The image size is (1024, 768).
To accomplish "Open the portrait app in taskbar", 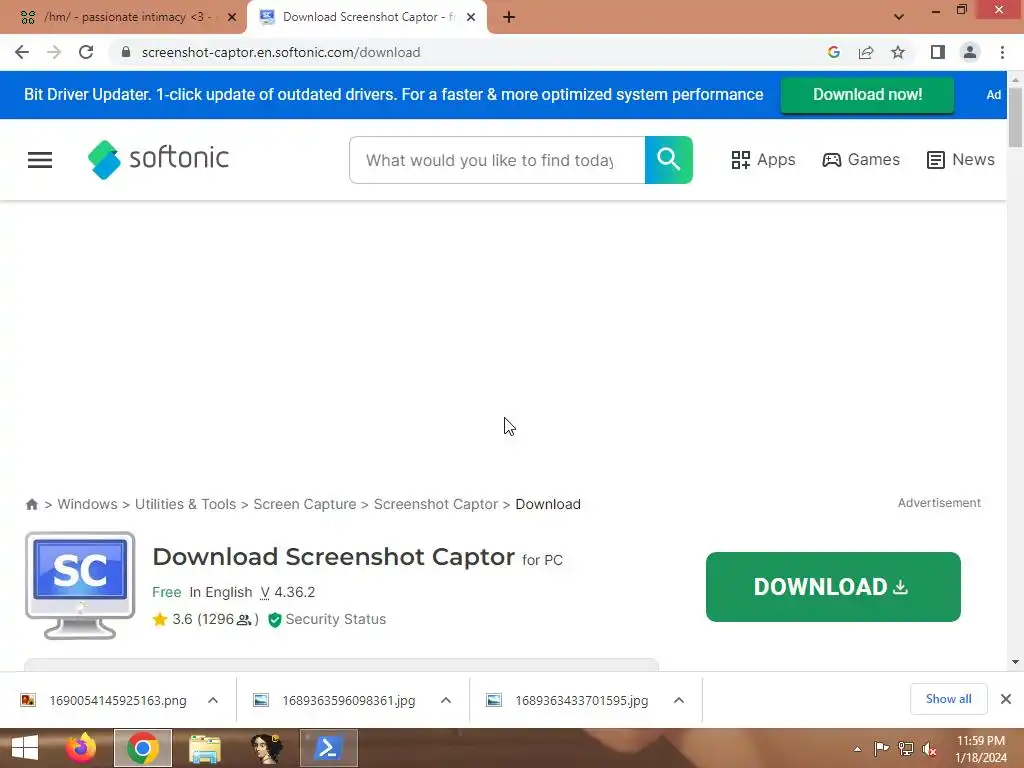I will click(267, 748).
